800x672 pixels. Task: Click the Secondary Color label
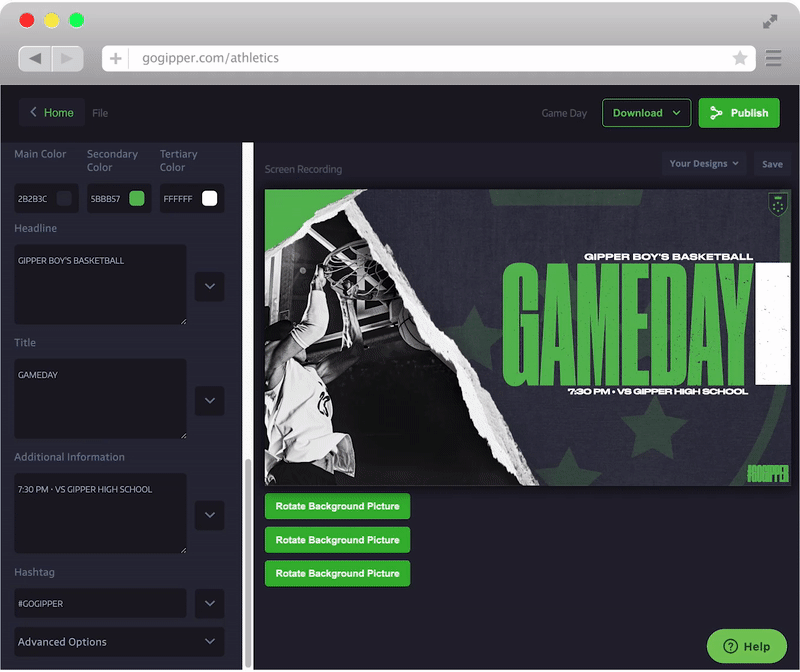click(112, 161)
